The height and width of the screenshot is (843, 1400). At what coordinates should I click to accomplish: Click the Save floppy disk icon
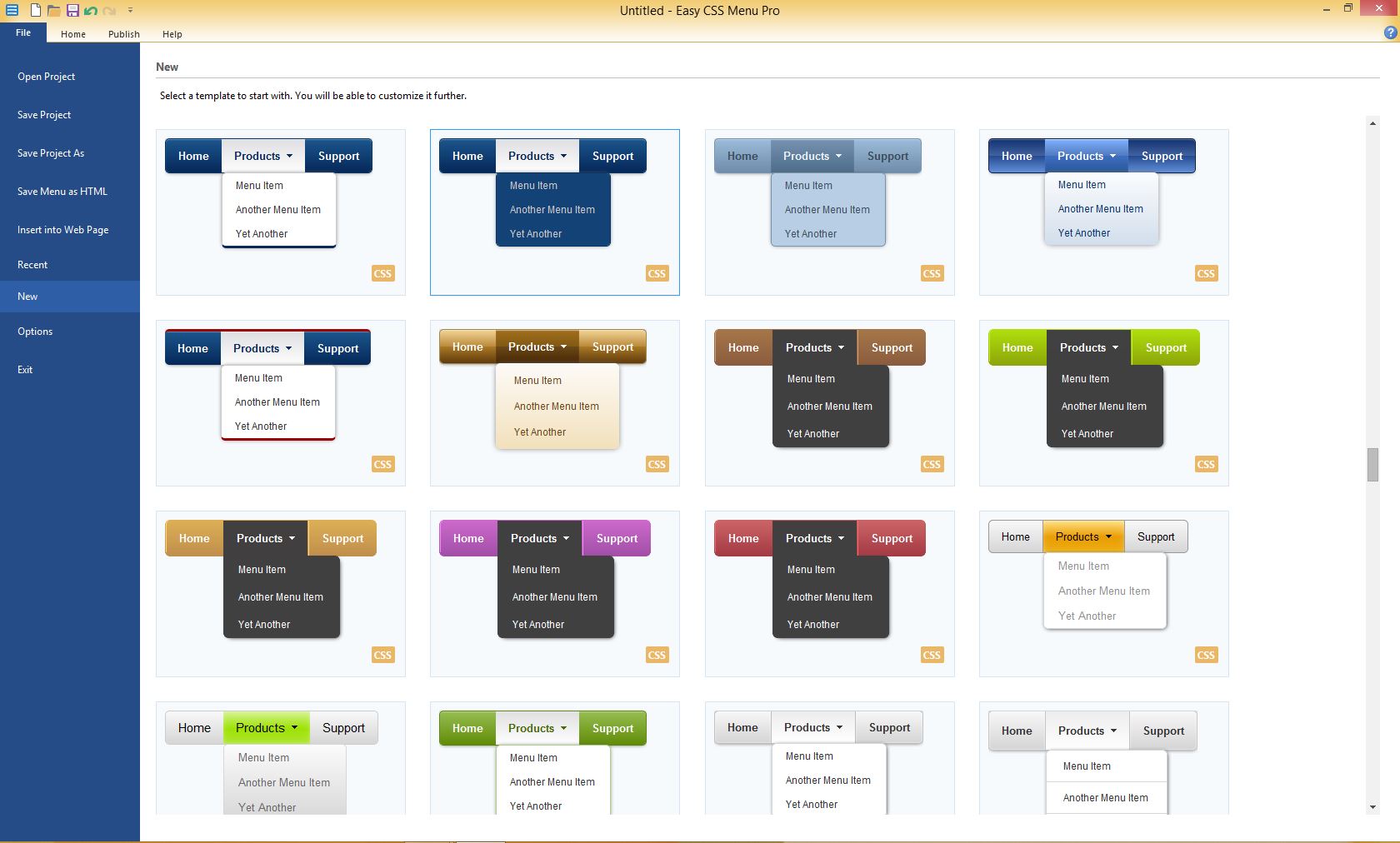pos(72,10)
